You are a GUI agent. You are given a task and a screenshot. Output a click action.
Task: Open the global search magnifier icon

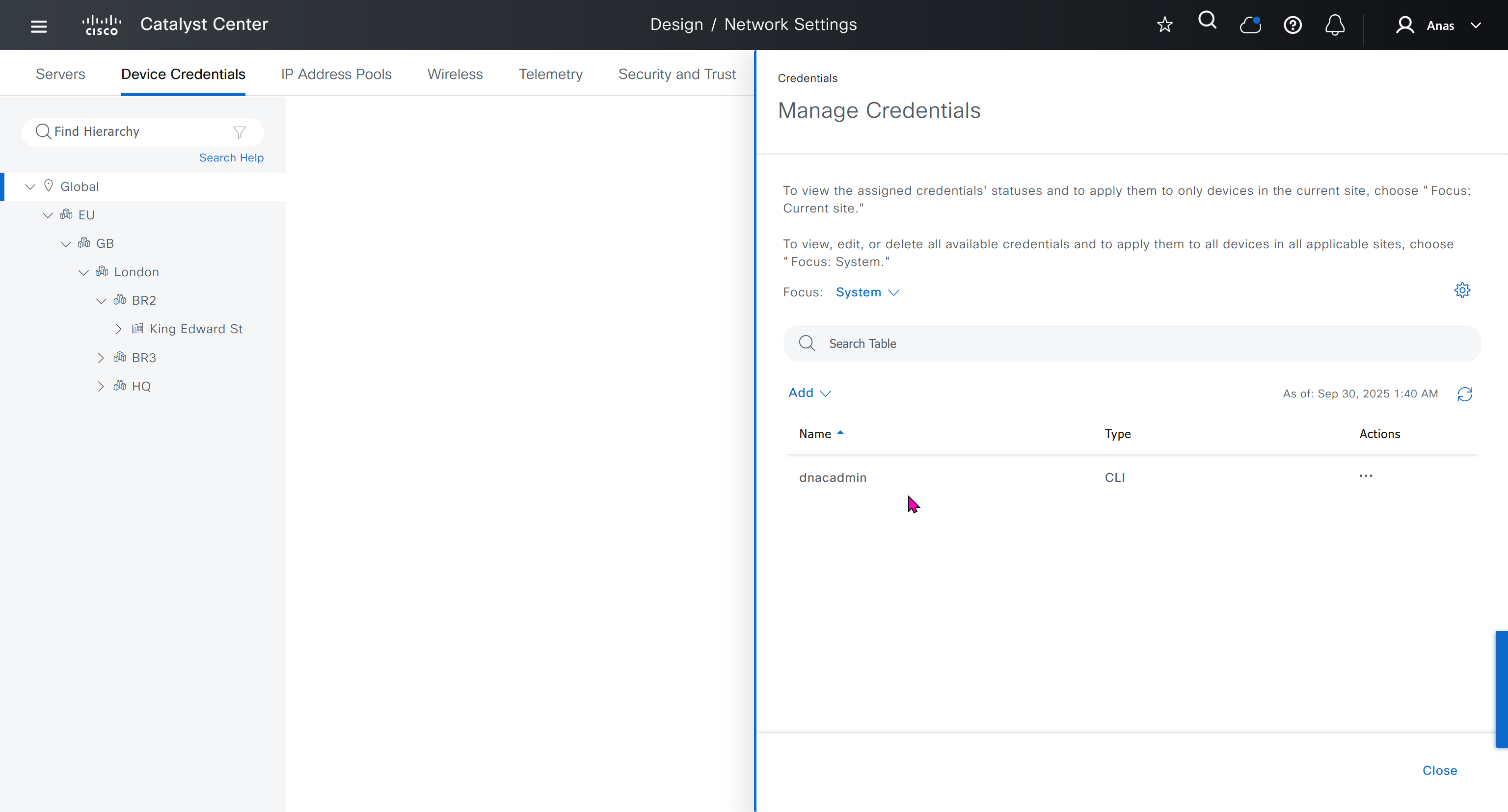click(x=1207, y=21)
